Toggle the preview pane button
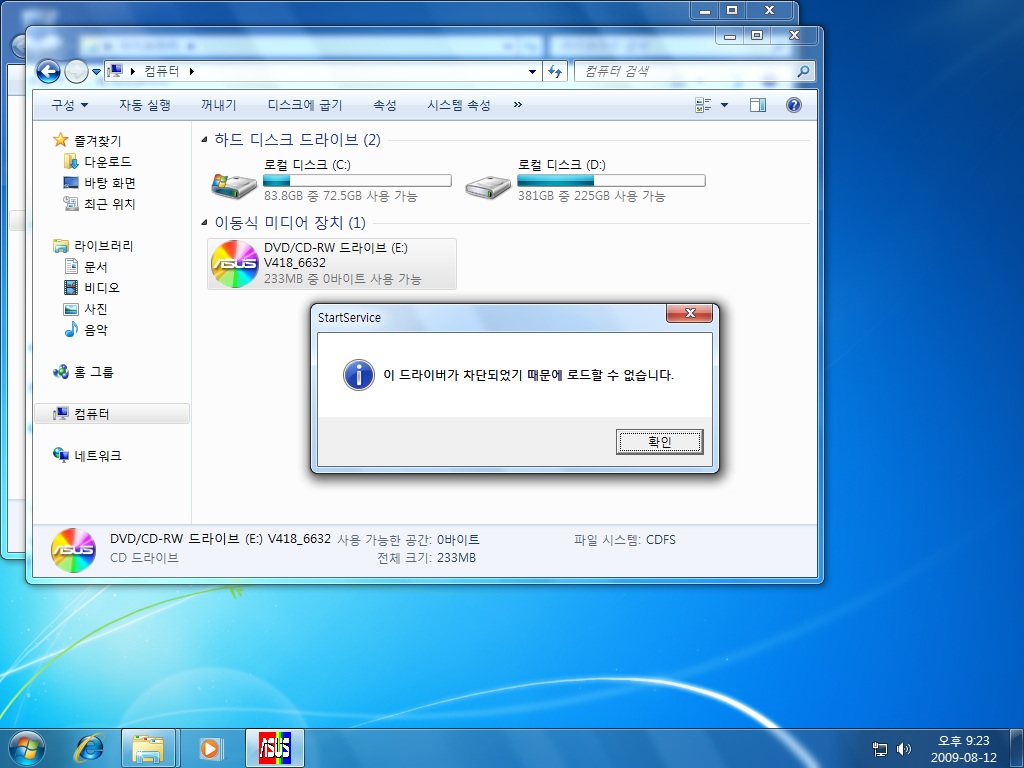 (x=758, y=105)
